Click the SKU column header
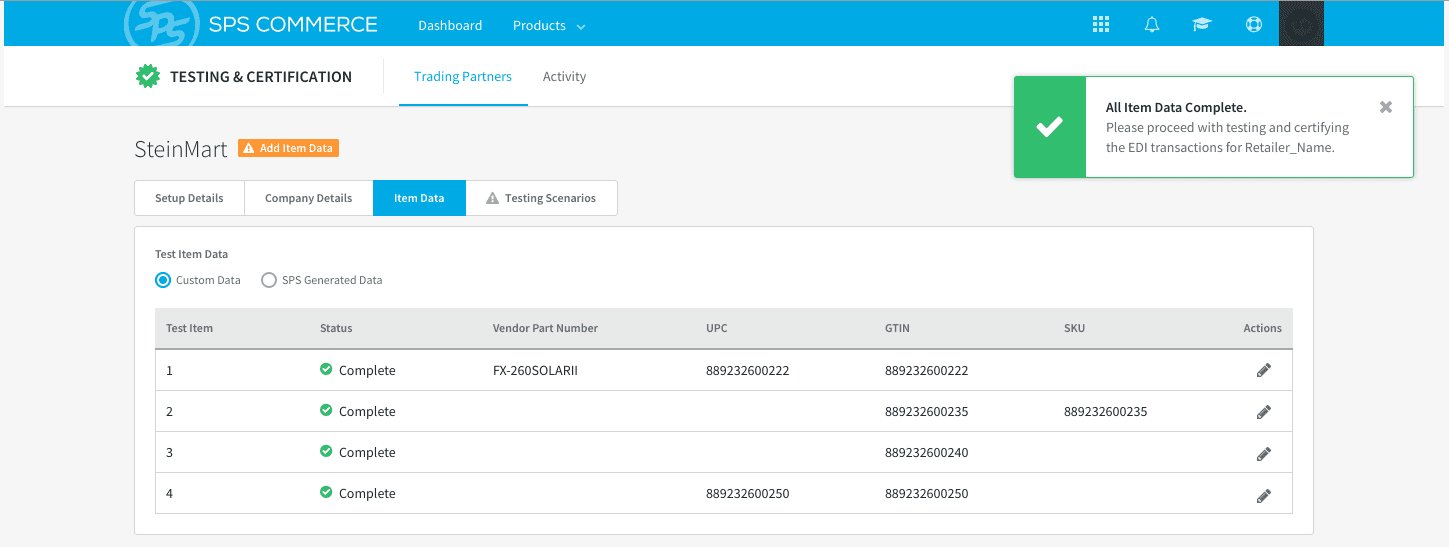The height and width of the screenshot is (547, 1449). tap(1075, 328)
